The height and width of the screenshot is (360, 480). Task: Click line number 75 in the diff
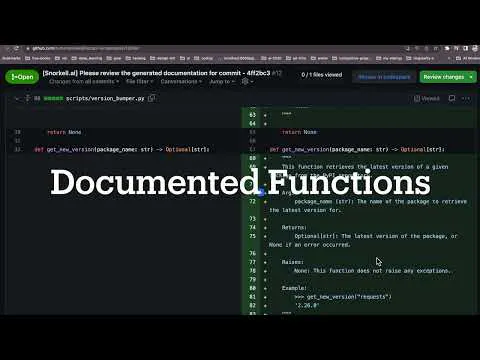pos(252,236)
